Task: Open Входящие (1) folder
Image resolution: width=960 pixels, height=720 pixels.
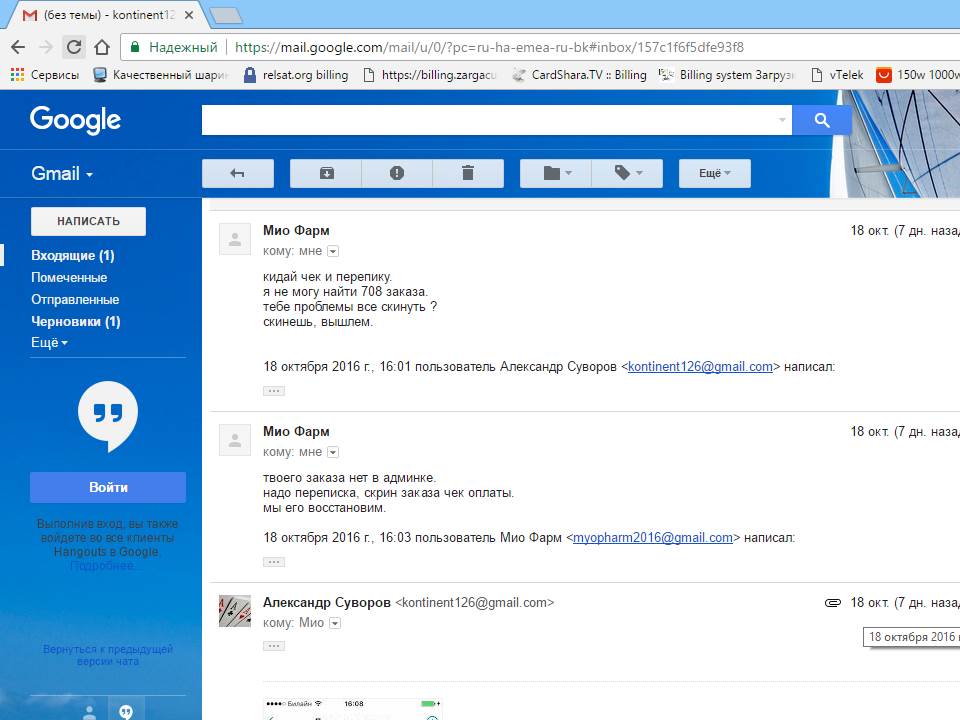Action: (x=72, y=255)
